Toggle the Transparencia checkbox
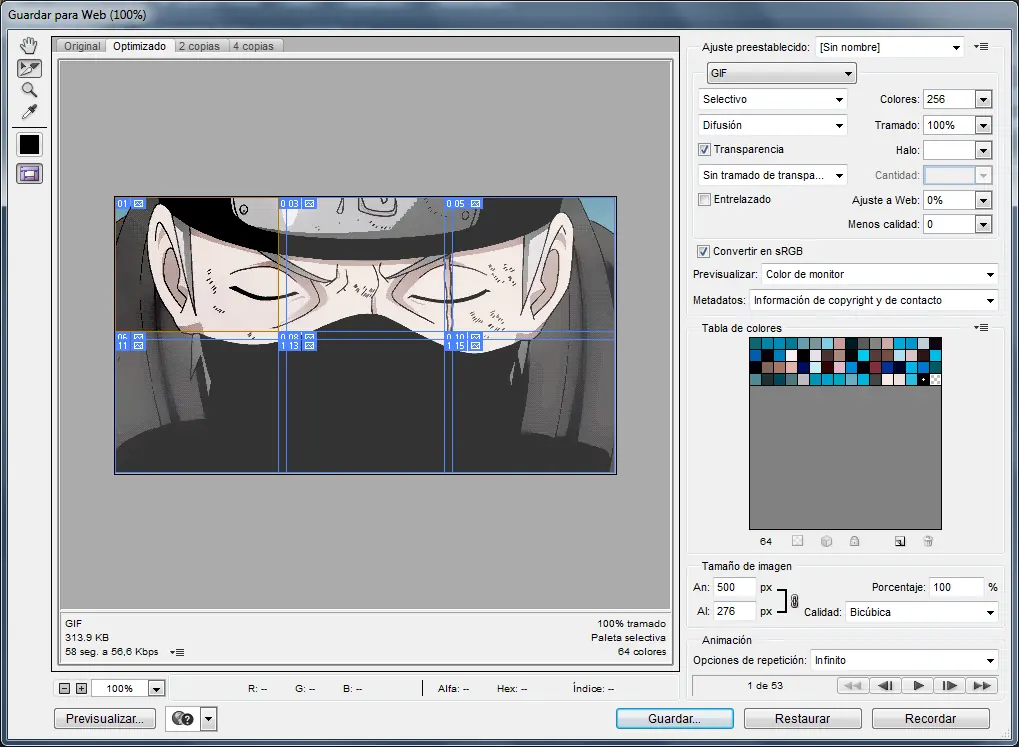 704,150
